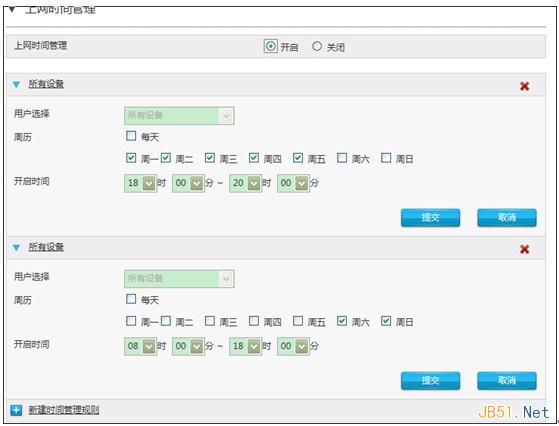This screenshot has width=559, height=426.
Task: Open 用户选择 dropdown in first rule
Action: click(x=179, y=116)
